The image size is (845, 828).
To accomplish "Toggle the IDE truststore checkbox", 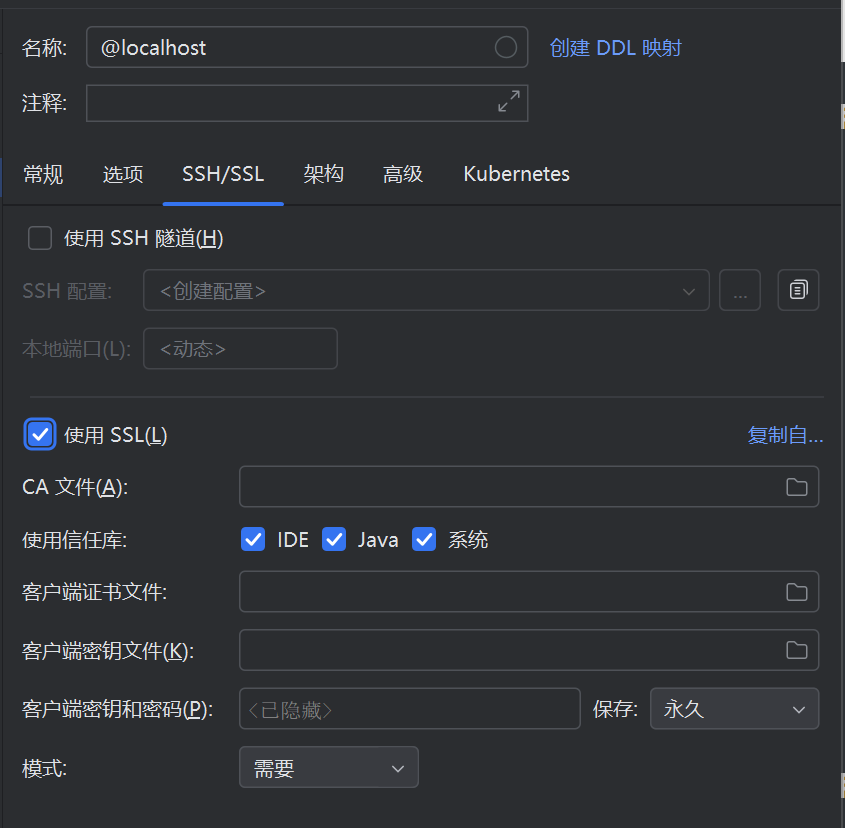I will tap(253, 539).
